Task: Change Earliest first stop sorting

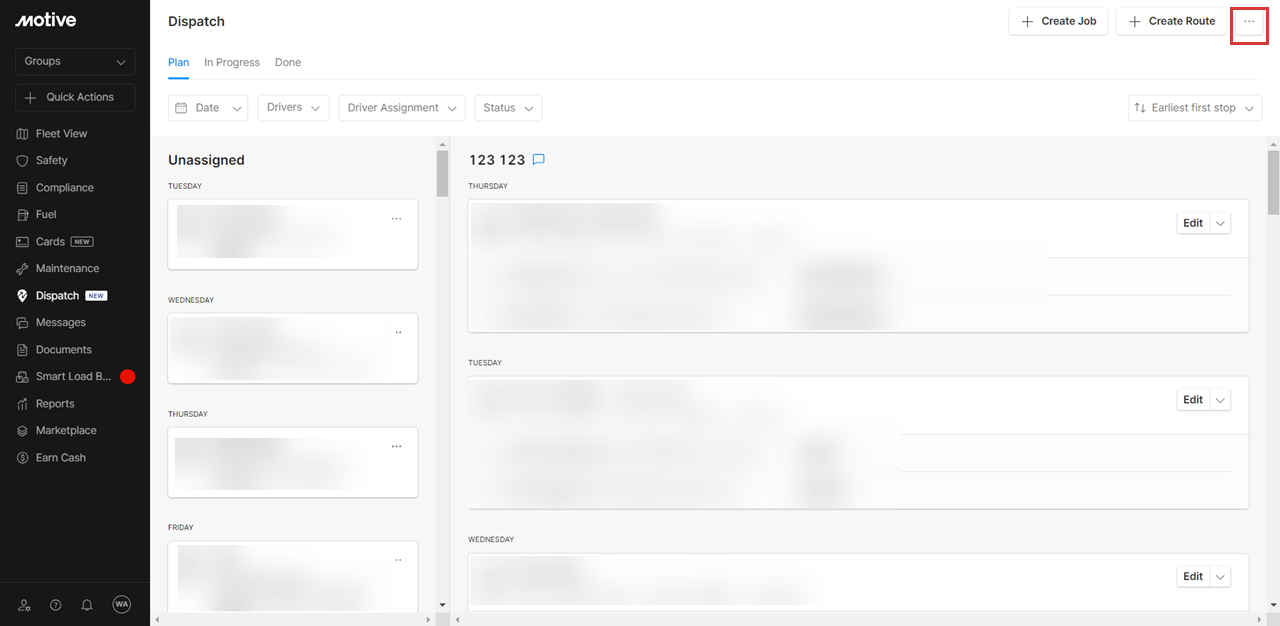Action: click(1195, 108)
